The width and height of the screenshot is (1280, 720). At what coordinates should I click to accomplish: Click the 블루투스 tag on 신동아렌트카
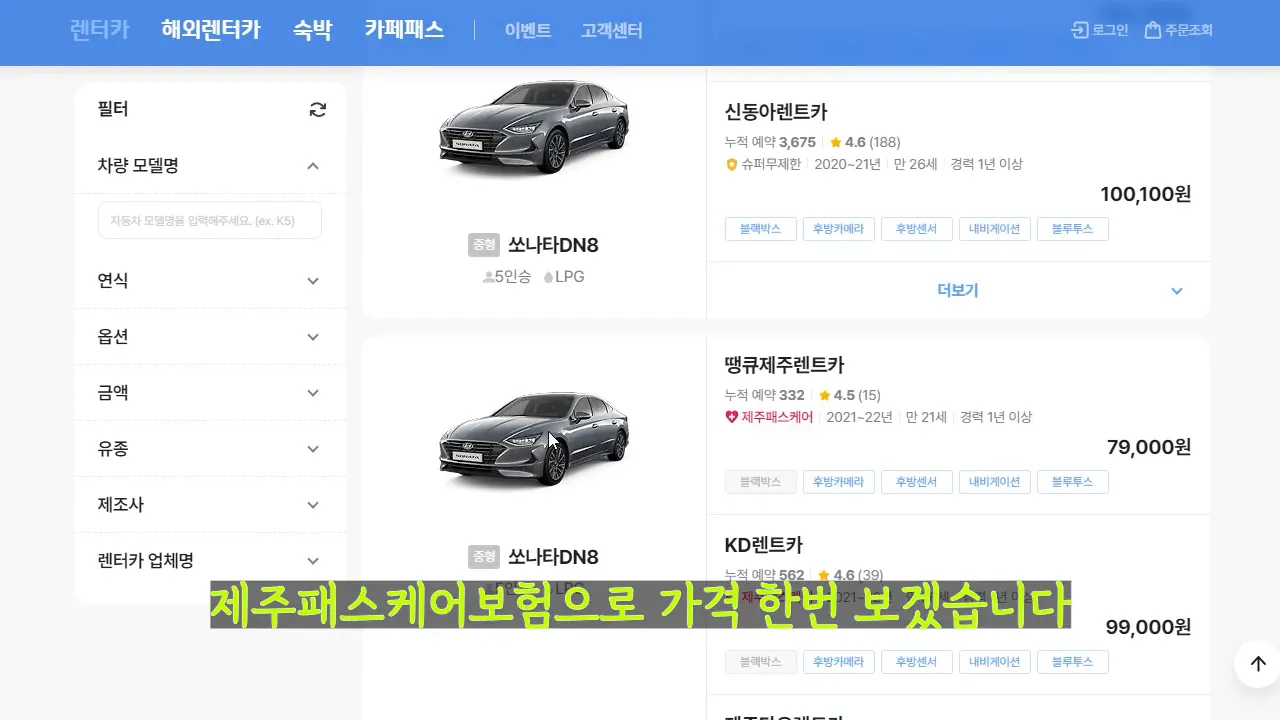1073,229
